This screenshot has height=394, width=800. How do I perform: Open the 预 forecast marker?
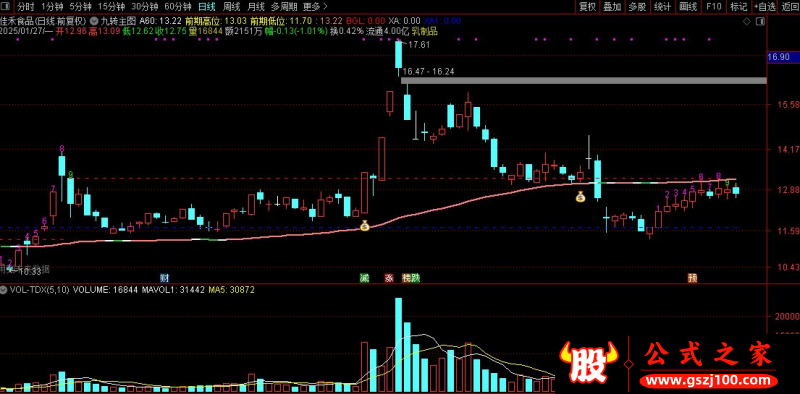coord(692,278)
